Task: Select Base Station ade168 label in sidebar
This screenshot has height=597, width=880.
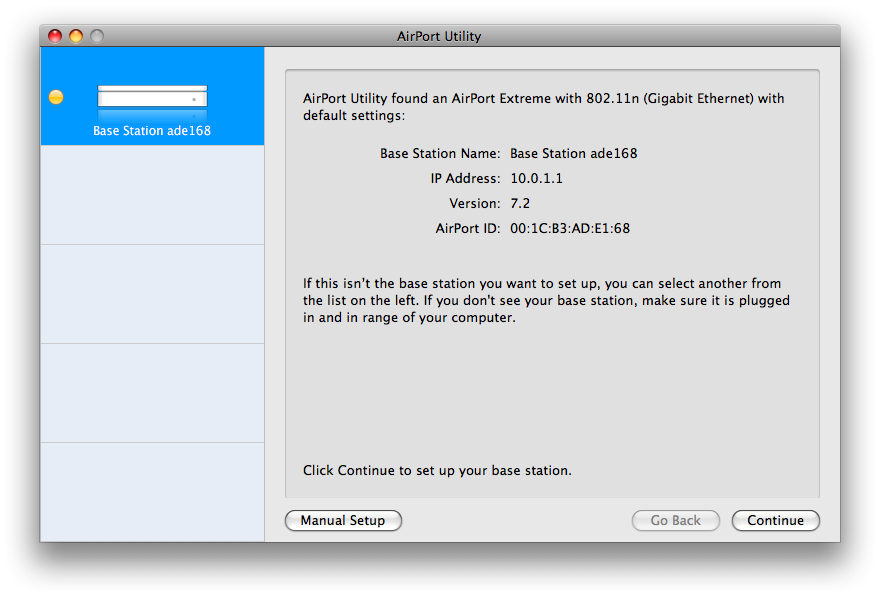Action: 152,130
